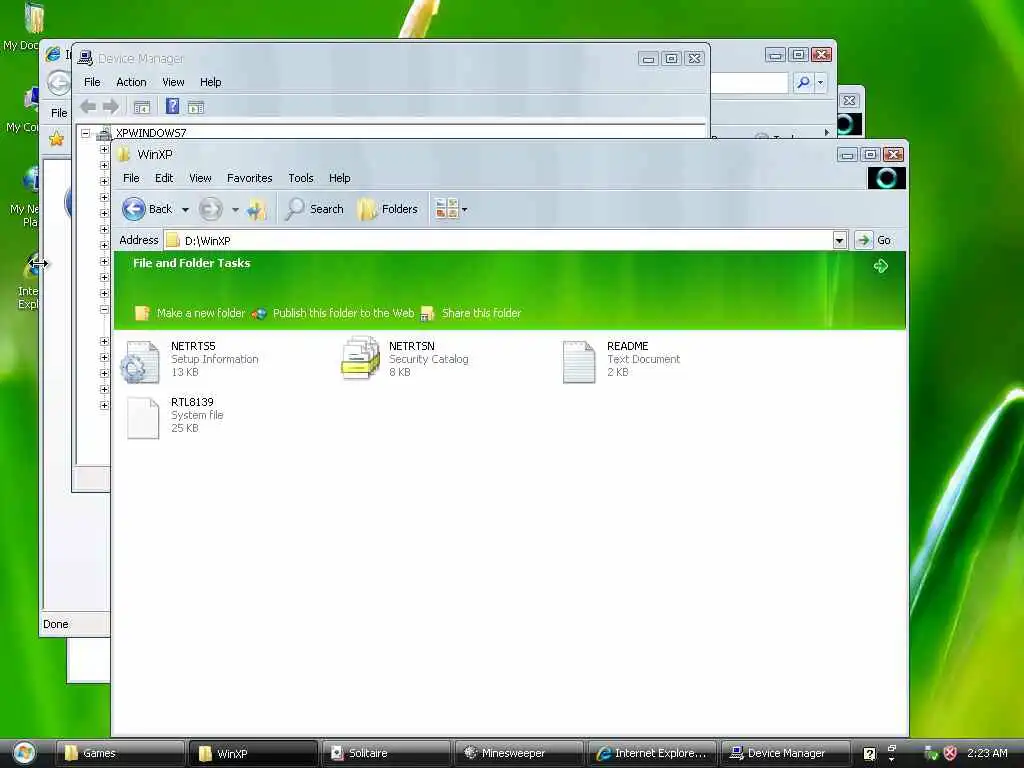
Task: Select the NETRTS5 Setup Information file
Action: click(190, 359)
